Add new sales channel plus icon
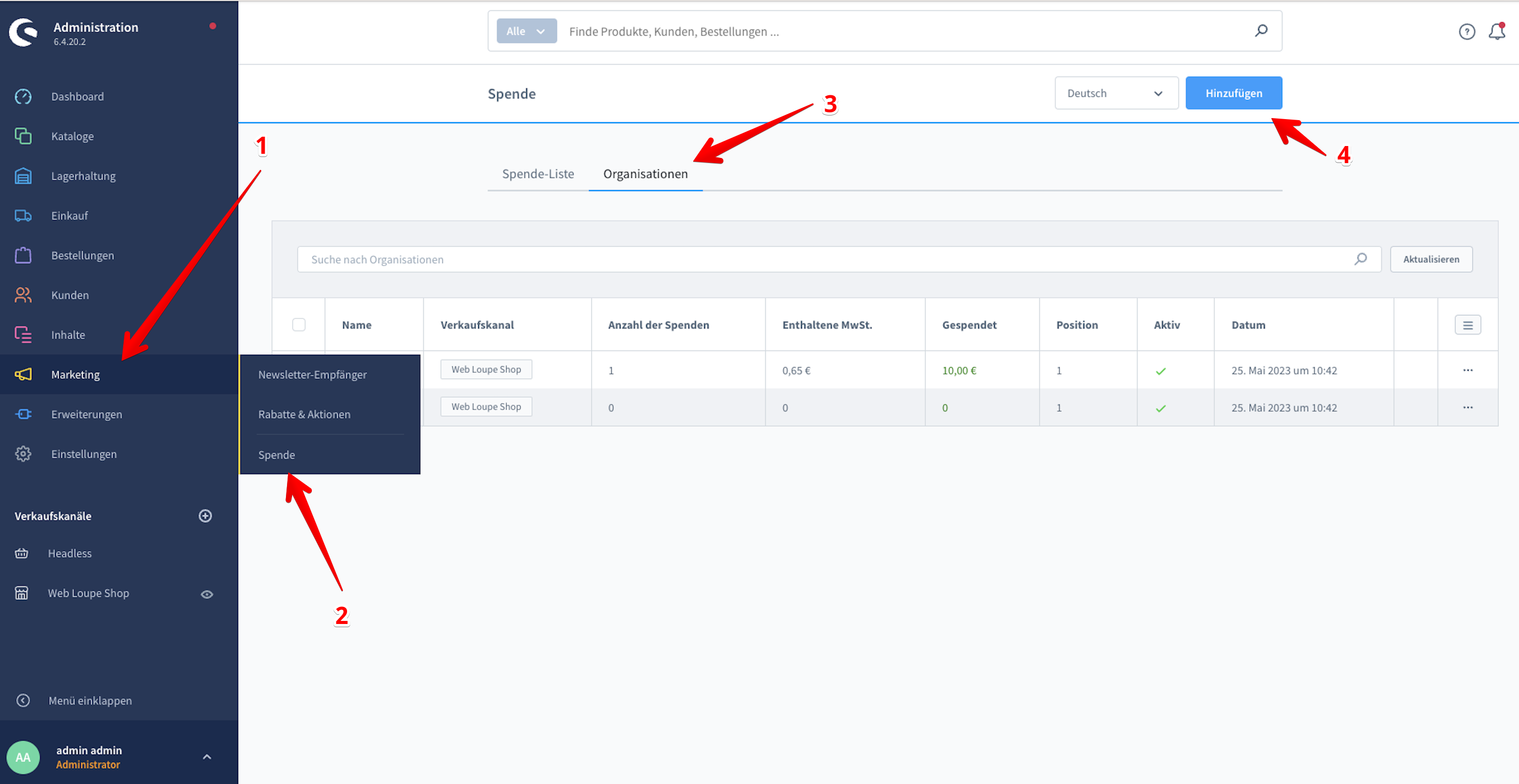 (205, 516)
